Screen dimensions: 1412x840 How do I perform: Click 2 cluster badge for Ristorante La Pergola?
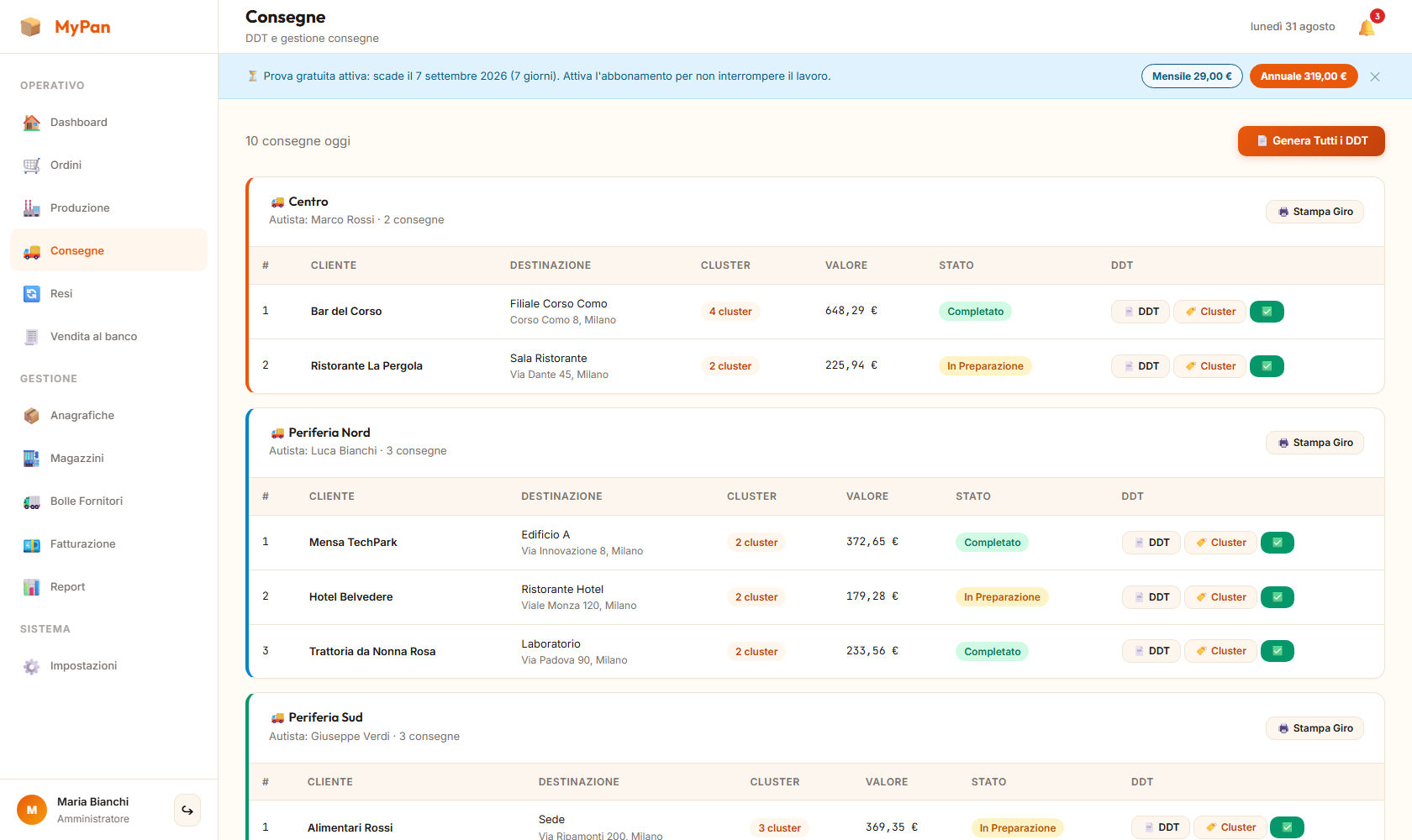point(730,366)
